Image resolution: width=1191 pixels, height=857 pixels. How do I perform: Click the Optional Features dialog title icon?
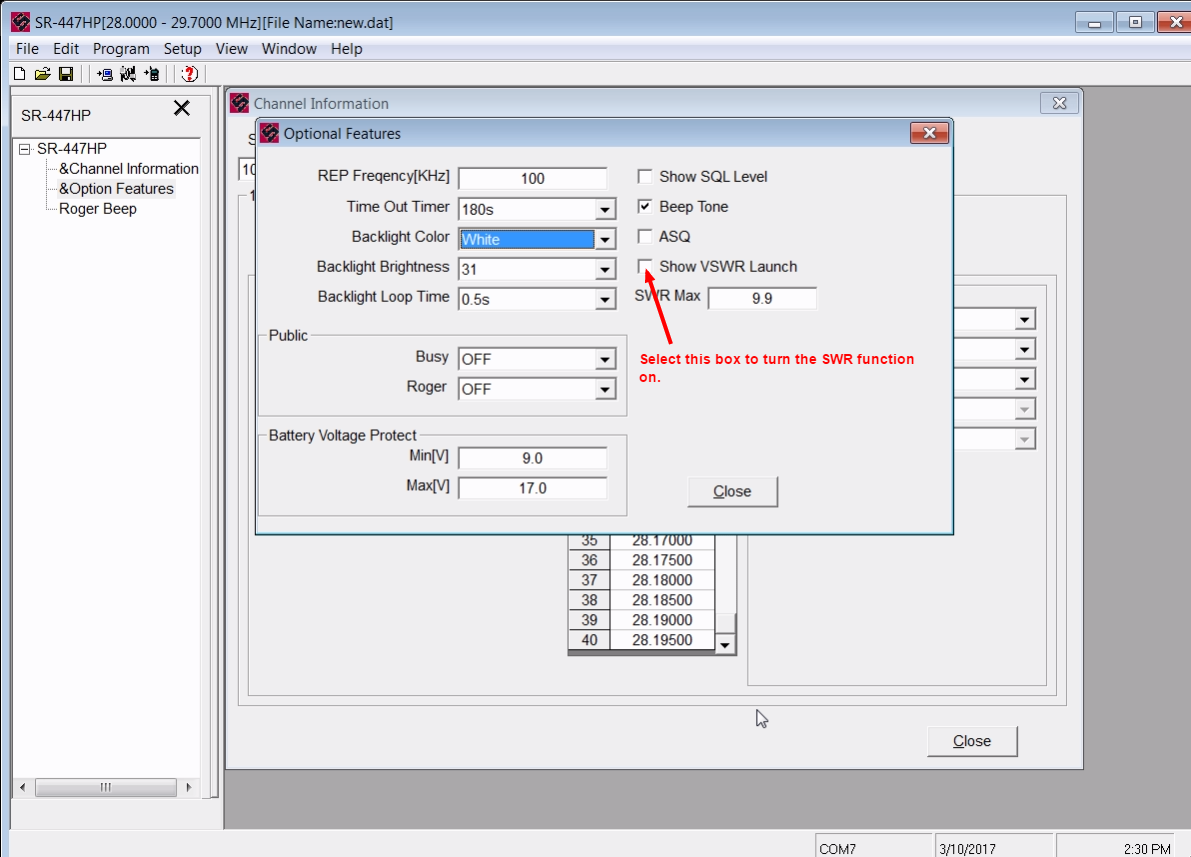(270, 133)
